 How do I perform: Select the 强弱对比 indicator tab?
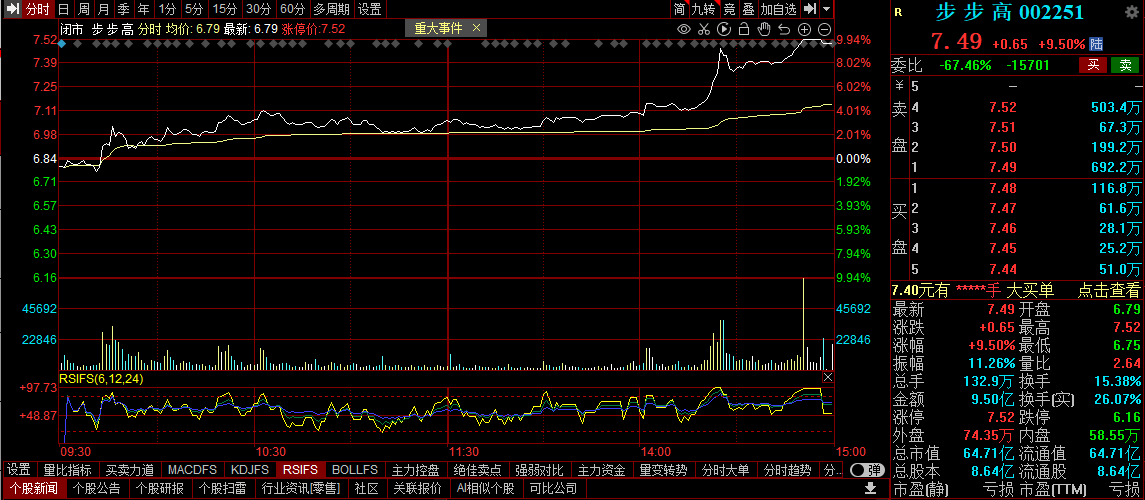540,469
